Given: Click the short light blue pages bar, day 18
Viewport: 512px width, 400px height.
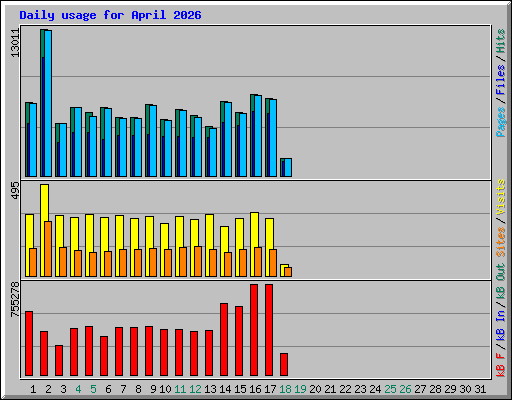Looking at the screenshot, I should point(288,168).
